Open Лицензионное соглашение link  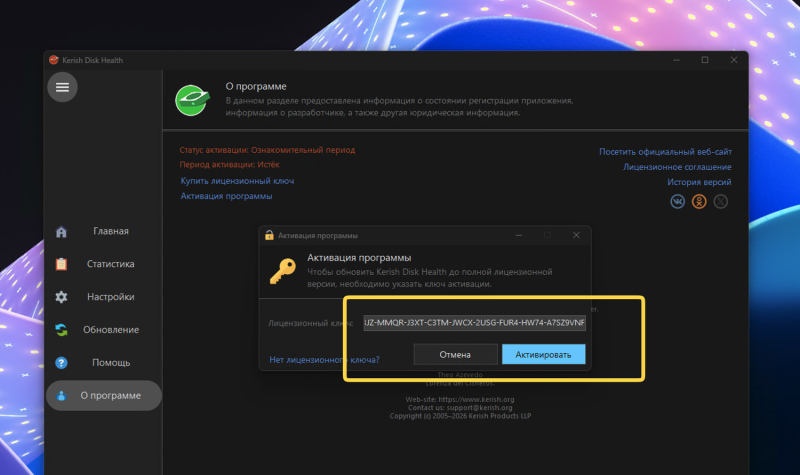677,167
